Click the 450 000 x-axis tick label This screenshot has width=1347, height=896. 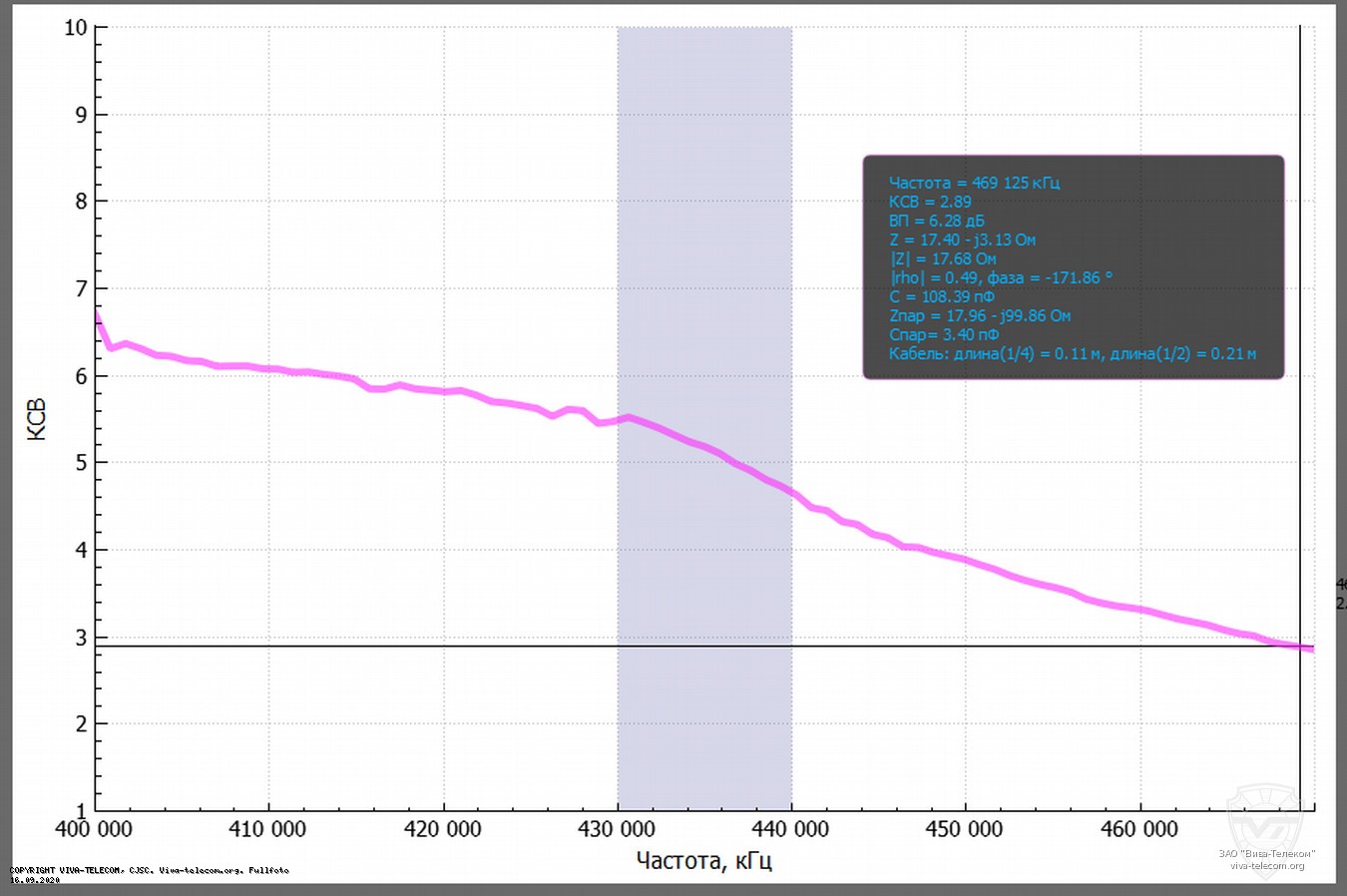(964, 829)
